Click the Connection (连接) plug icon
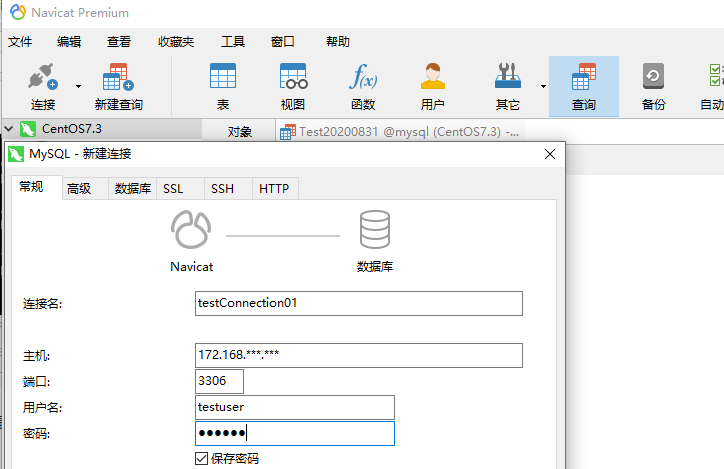The image size is (724, 469). click(x=42, y=77)
